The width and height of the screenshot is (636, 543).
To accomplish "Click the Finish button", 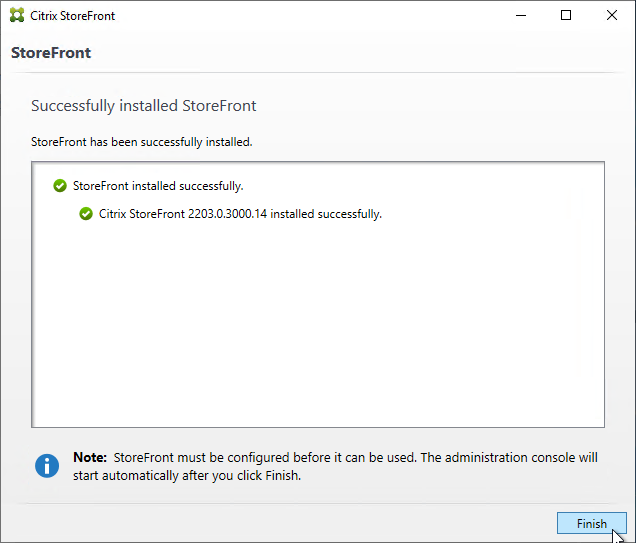I will pyautogui.click(x=591, y=523).
